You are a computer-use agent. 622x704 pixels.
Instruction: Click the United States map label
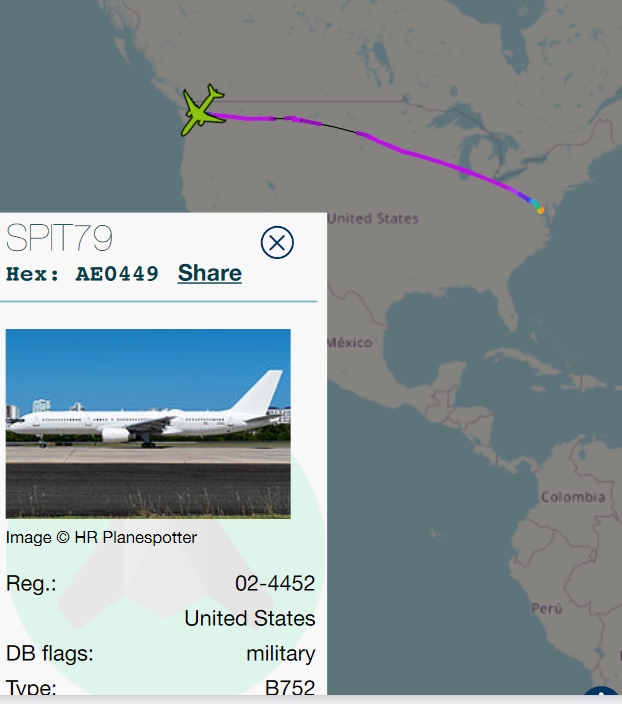pyautogui.click(x=373, y=219)
